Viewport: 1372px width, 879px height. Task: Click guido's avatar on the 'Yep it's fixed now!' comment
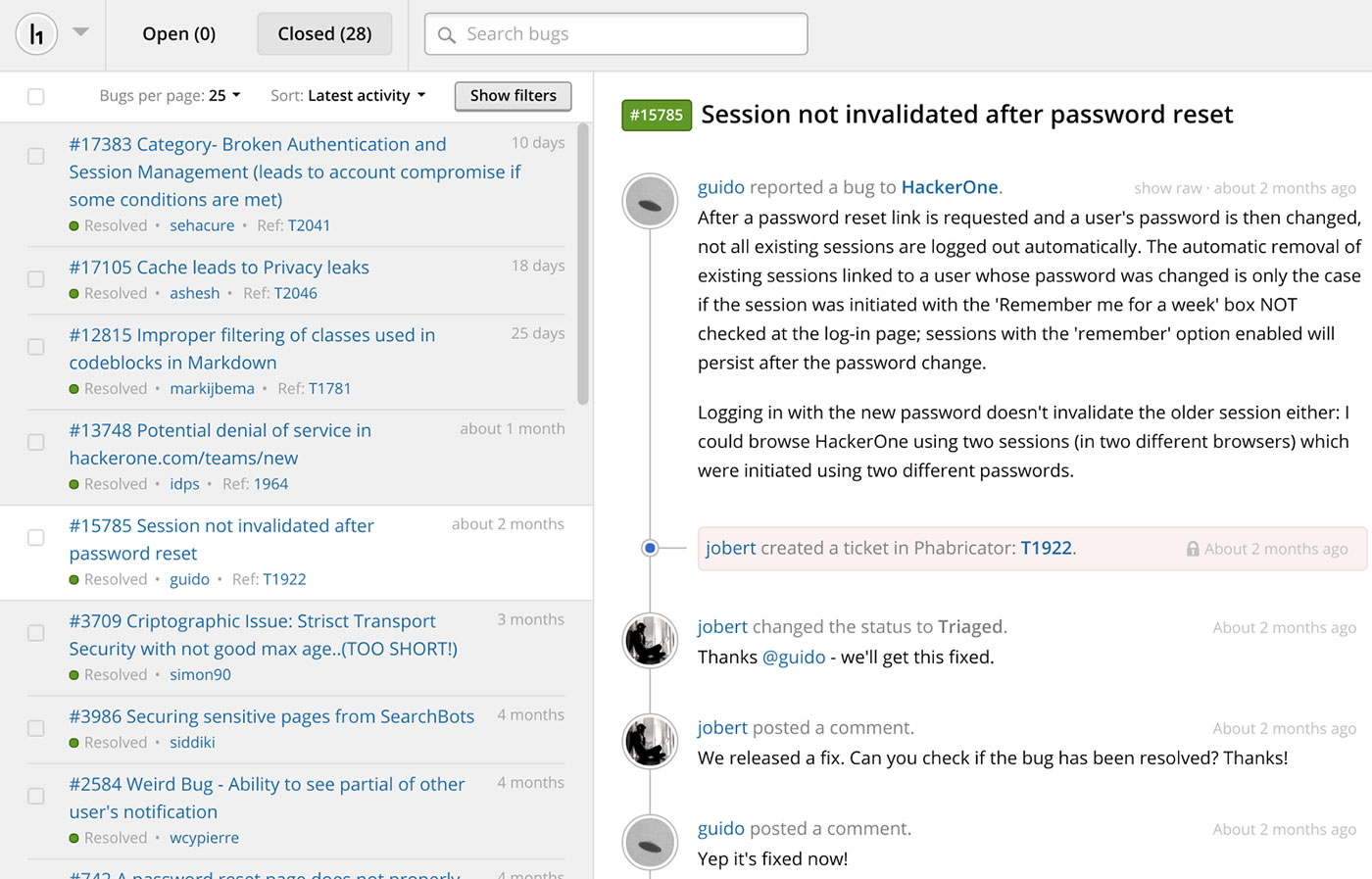650,843
